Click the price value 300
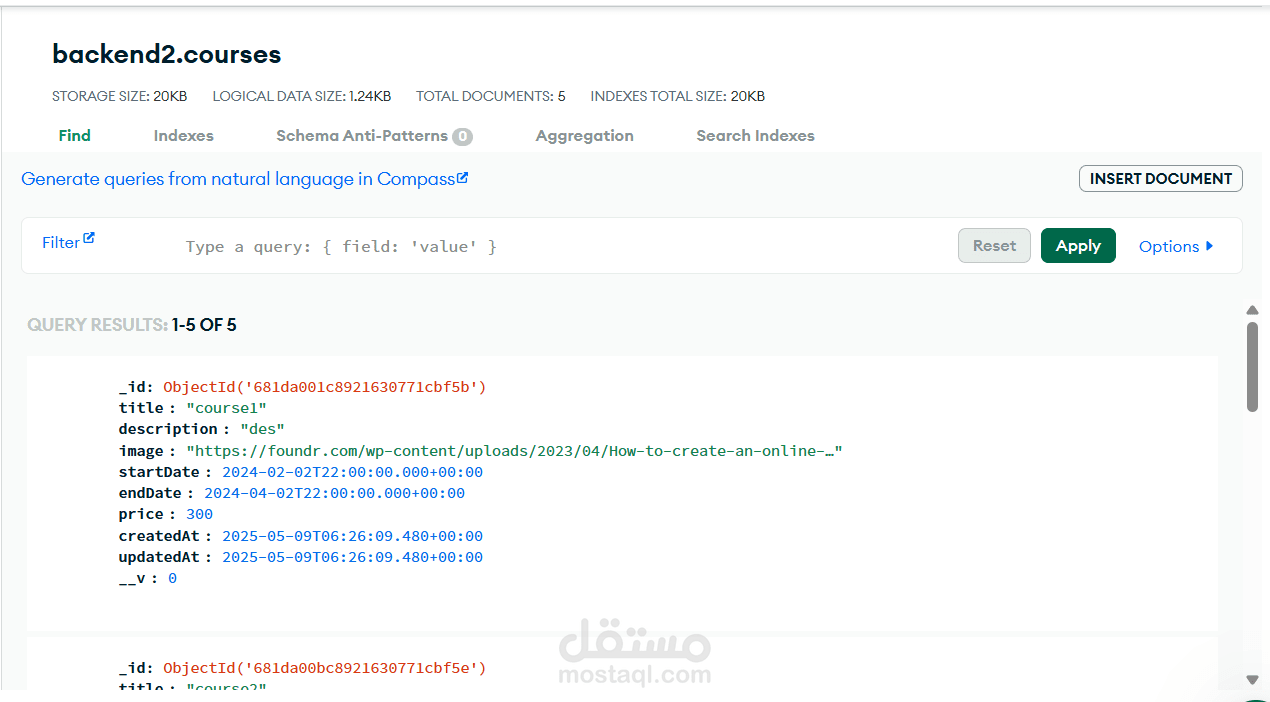Viewport: 1270px width, 702px height. coord(199,514)
